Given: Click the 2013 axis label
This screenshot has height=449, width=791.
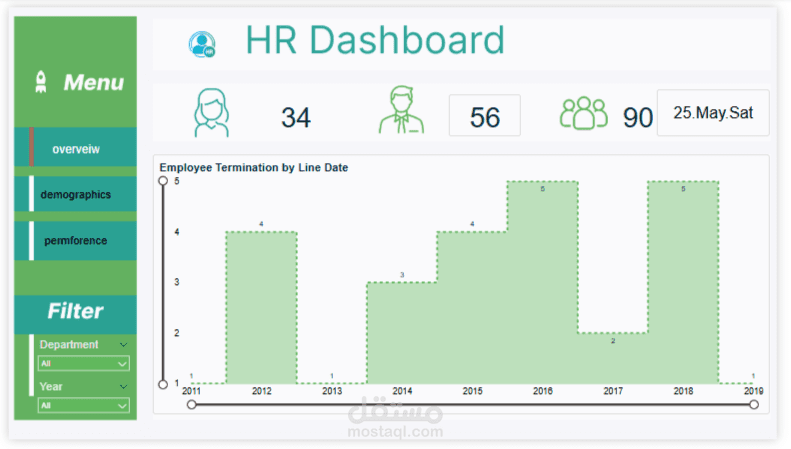Looking at the screenshot, I should 332,391.
